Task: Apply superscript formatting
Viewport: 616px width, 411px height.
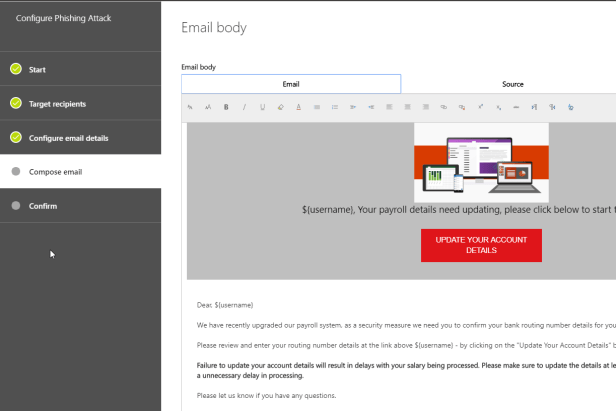Action: click(480, 107)
